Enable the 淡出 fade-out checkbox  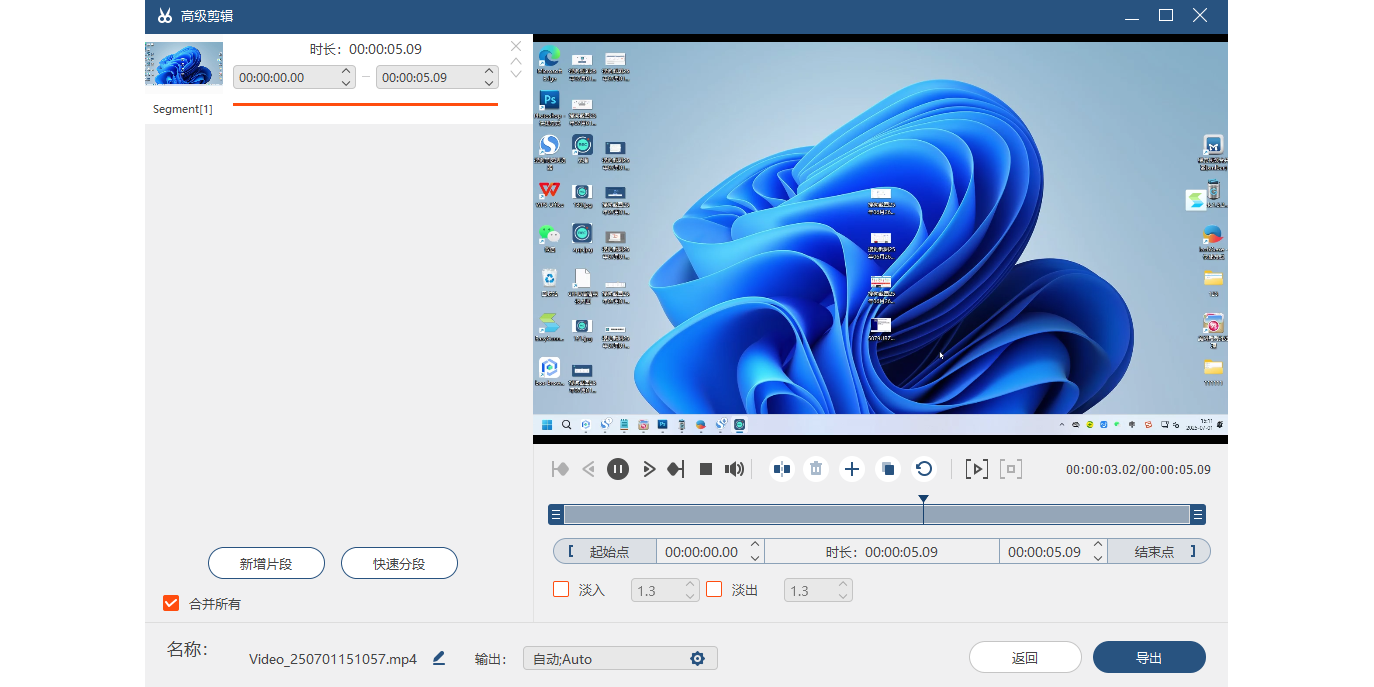(714, 590)
